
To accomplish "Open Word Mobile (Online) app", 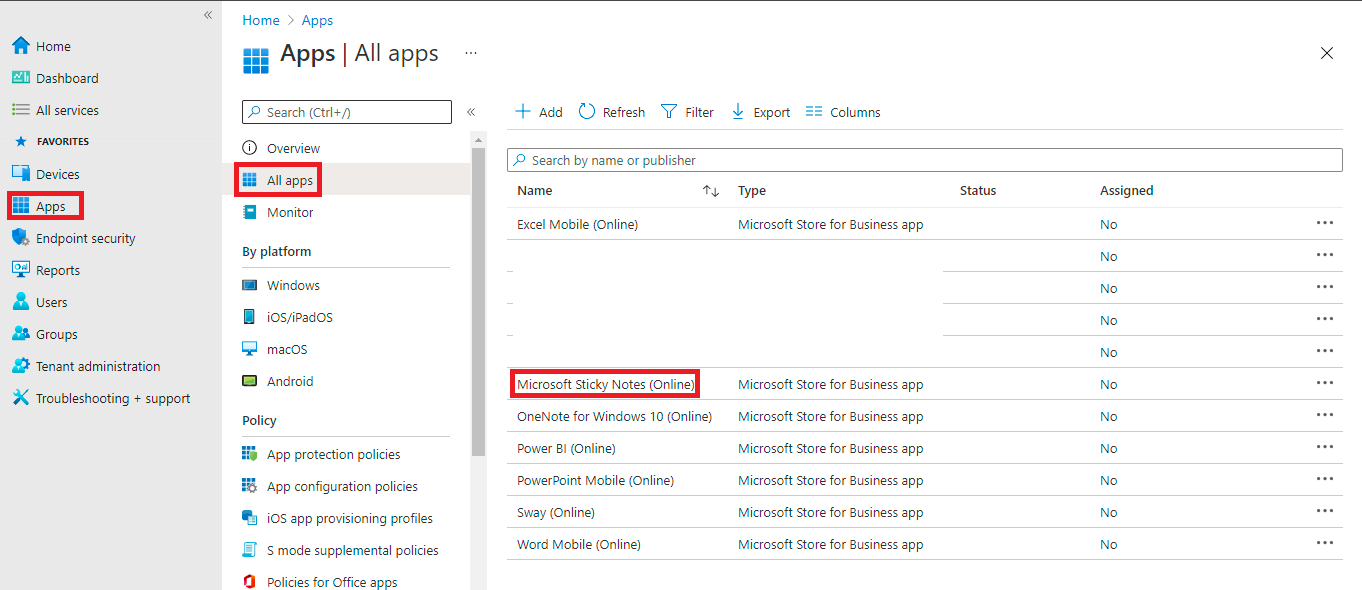I will coord(579,544).
